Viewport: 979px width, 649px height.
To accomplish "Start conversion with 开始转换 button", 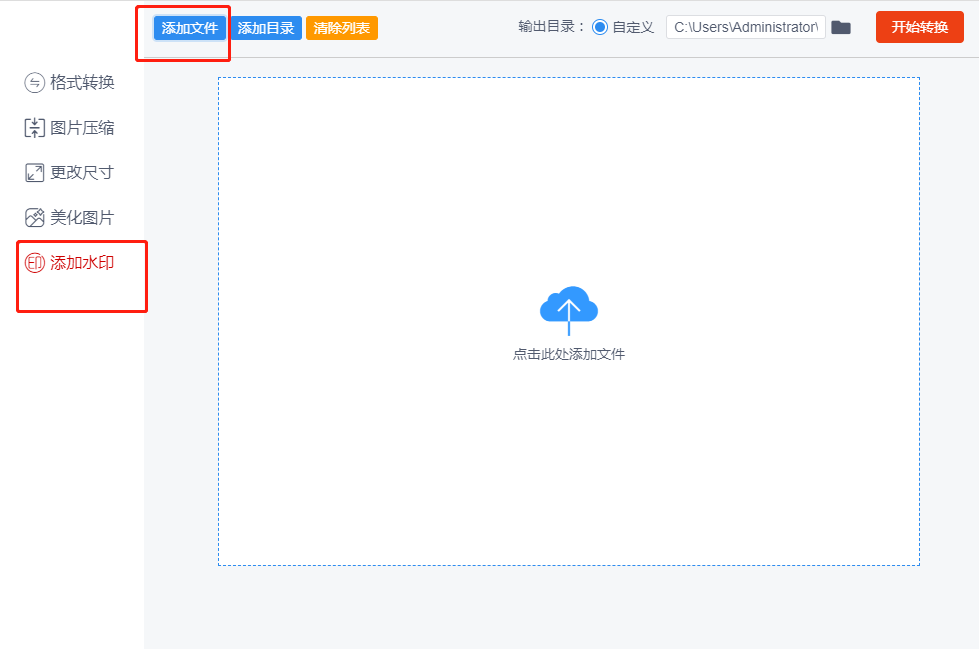I will [920, 27].
